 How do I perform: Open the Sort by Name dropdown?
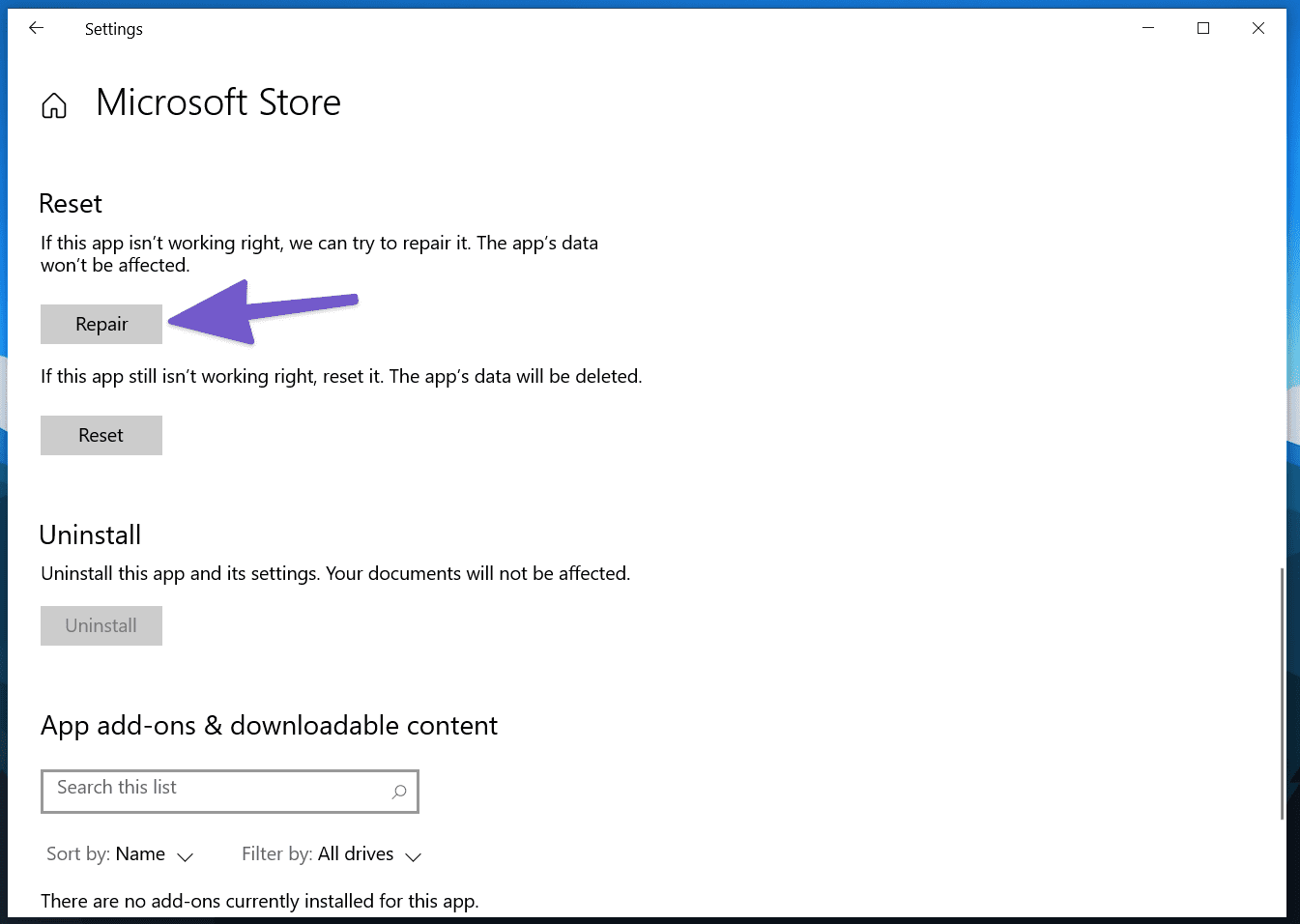(121, 854)
